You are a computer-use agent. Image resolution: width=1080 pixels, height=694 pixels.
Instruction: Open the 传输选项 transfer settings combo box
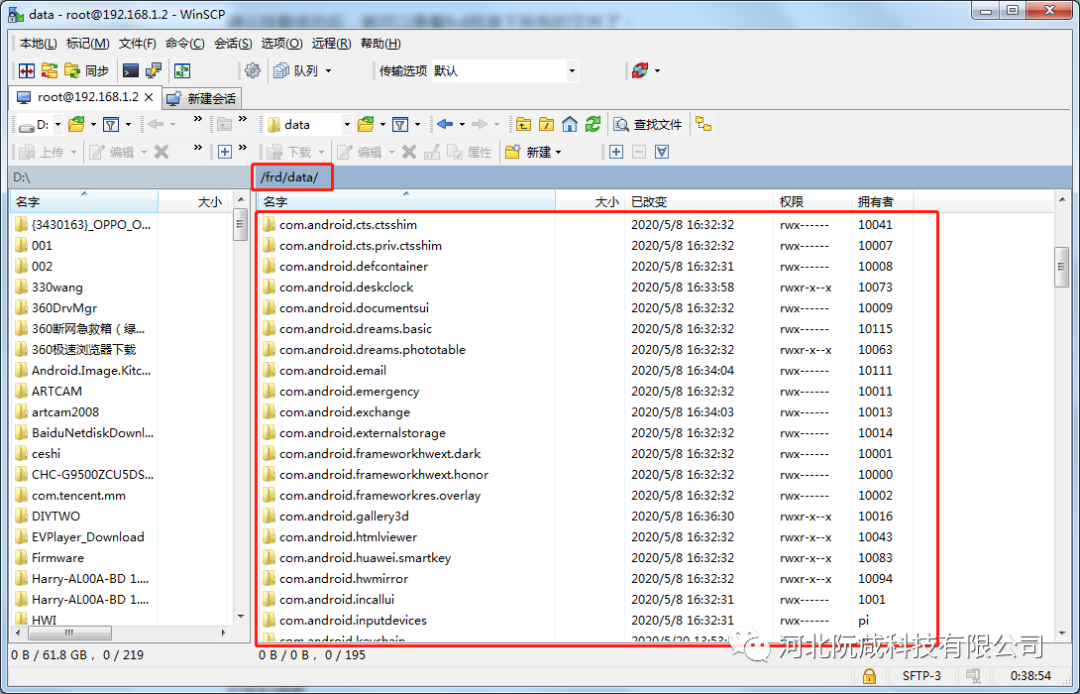[x=505, y=70]
